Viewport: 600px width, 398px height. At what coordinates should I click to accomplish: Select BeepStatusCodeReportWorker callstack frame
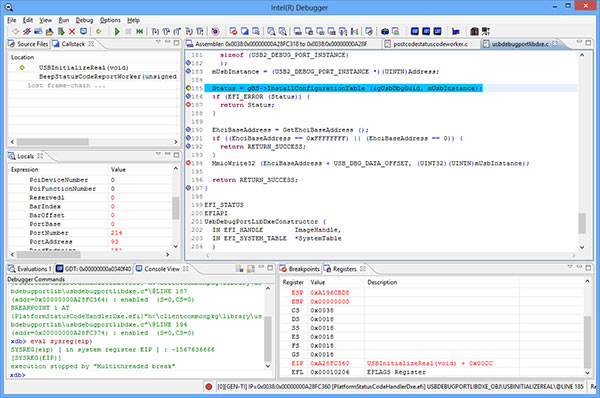point(108,77)
